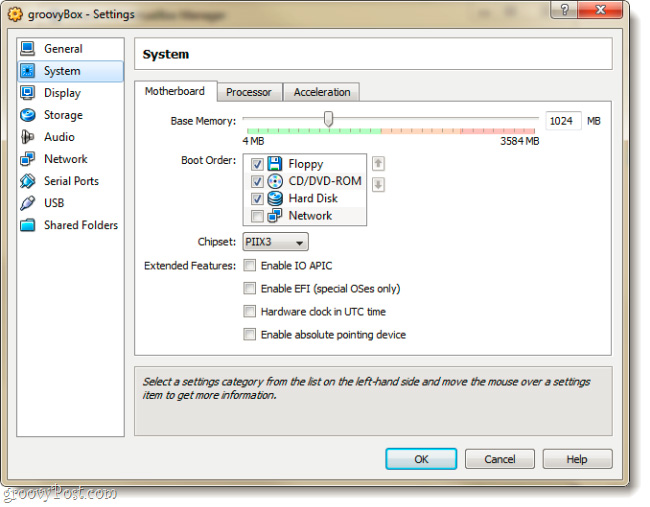Select the USB category label
Image resolution: width=650 pixels, height=507 pixels.
54,203
